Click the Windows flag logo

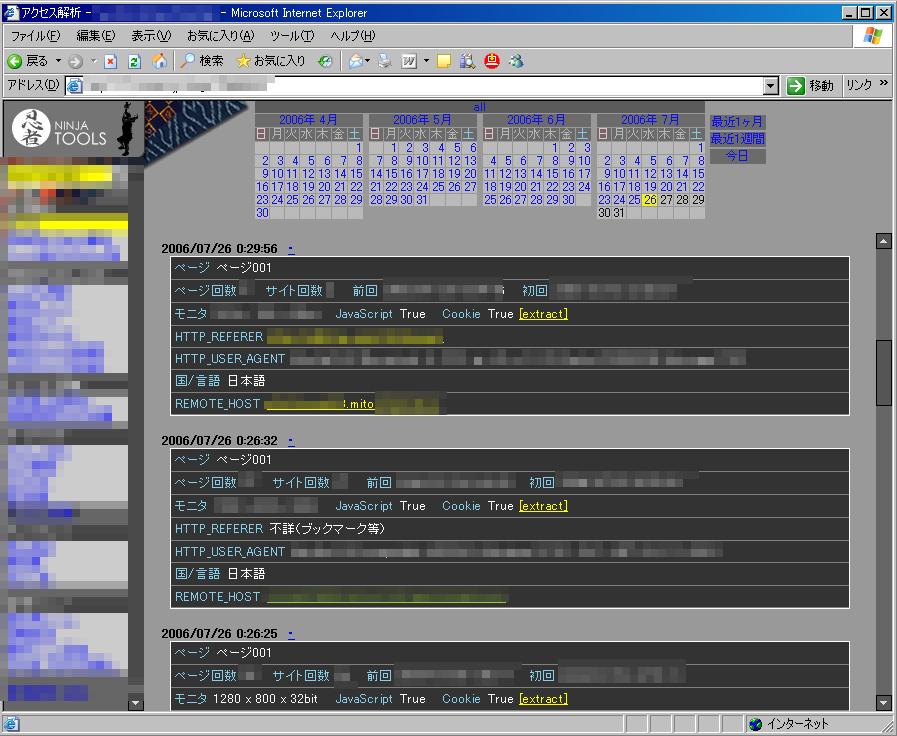873,36
